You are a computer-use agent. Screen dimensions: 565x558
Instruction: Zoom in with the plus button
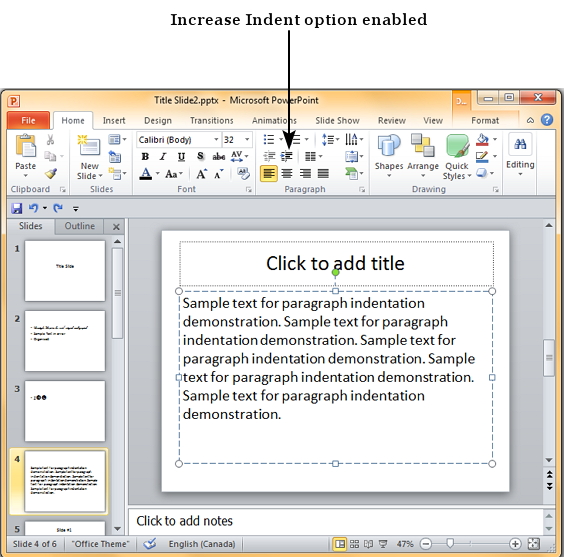tap(515, 544)
